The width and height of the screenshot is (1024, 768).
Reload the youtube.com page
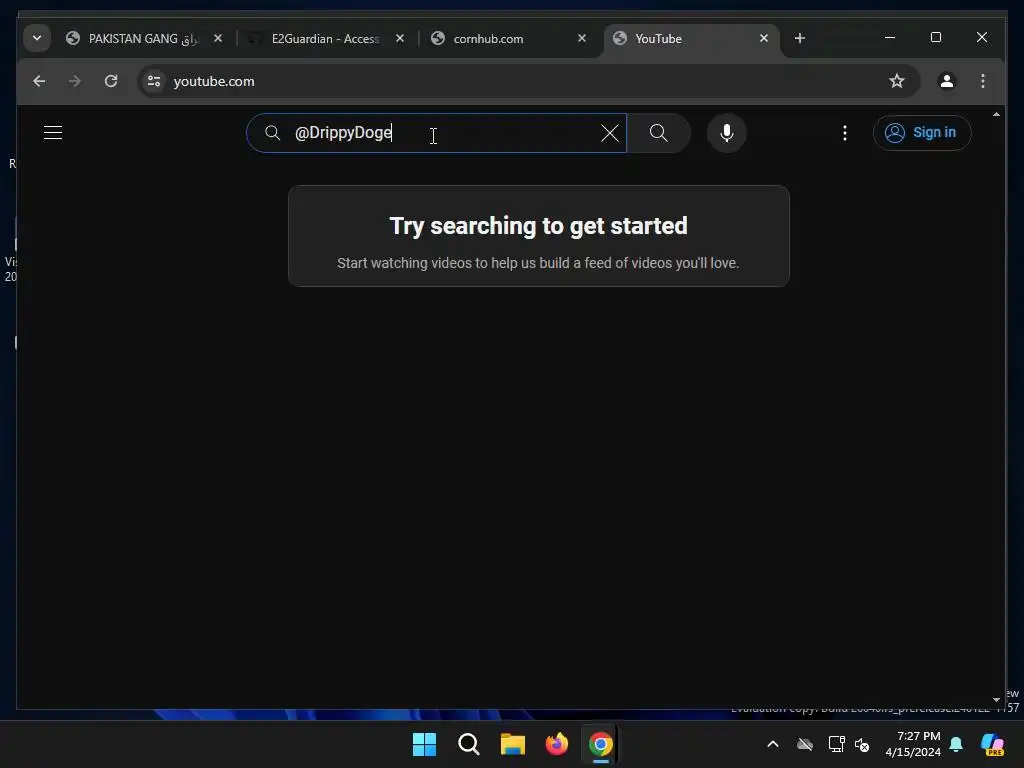pos(111,81)
